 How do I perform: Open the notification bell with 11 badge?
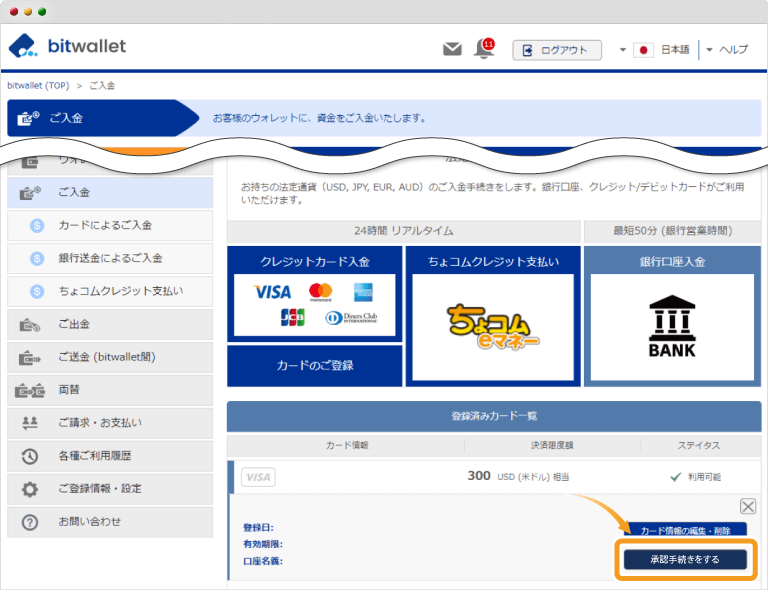click(x=484, y=48)
